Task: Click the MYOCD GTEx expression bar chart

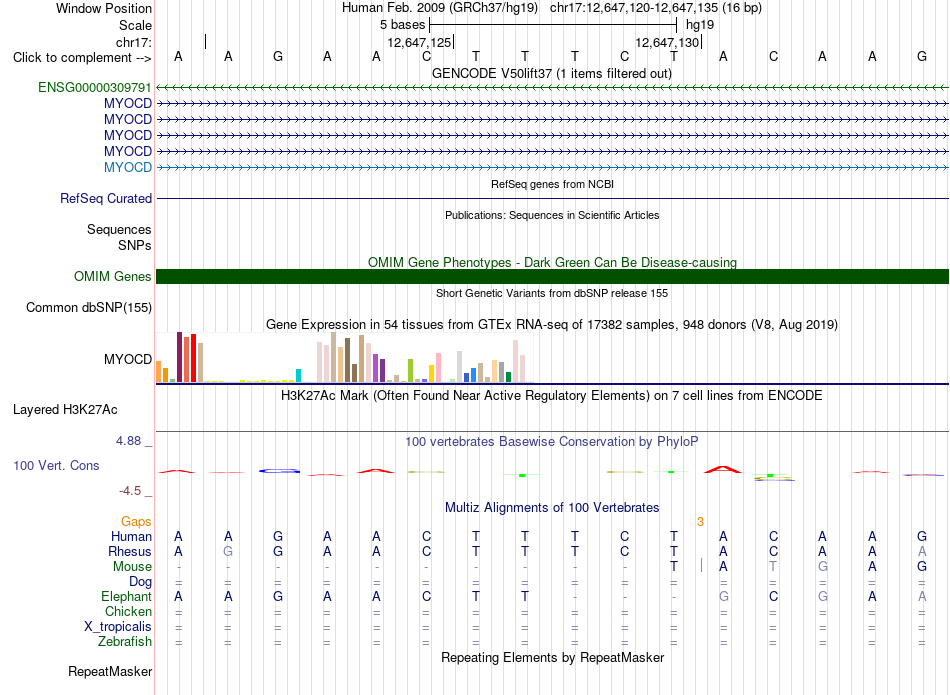Action: pyautogui.click(x=344, y=357)
